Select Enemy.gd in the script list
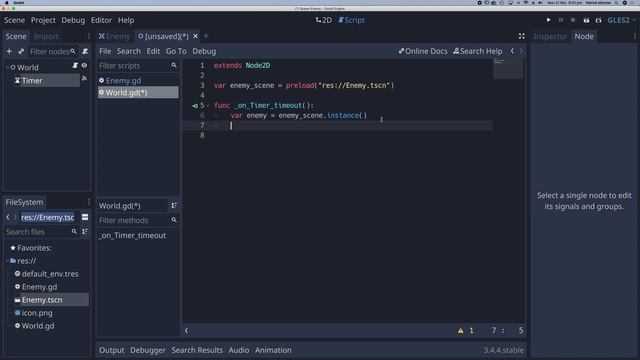 point(138,80)
